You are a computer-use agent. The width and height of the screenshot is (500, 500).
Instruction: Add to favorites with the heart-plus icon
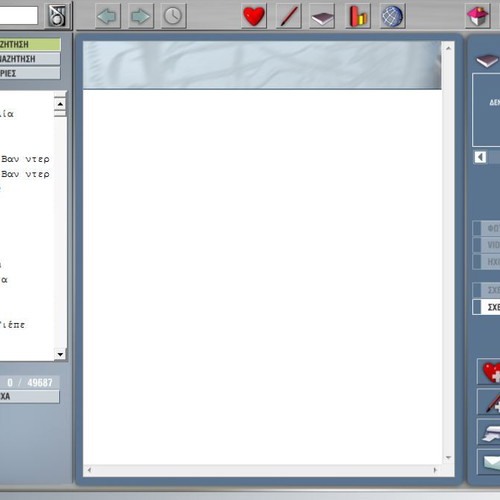click(489, 371)
